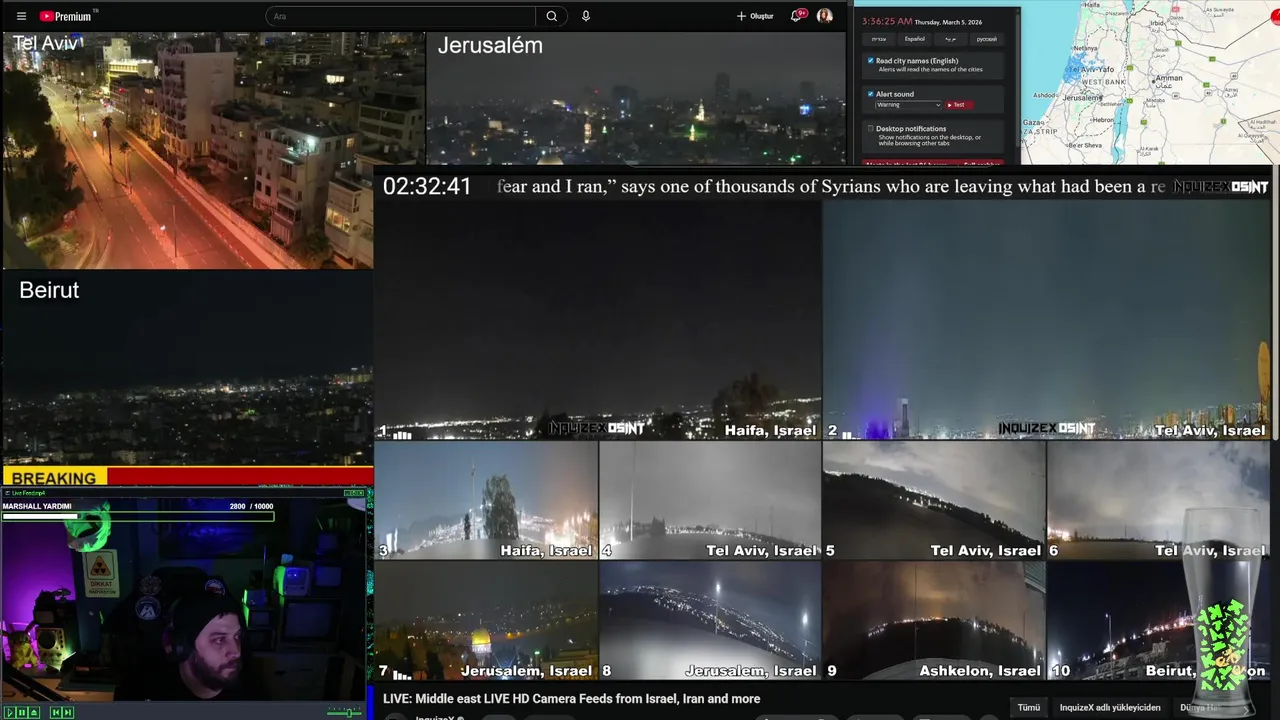Start voice search with the microphone icon
This screenshot has height=720, width=1280.
586,16
